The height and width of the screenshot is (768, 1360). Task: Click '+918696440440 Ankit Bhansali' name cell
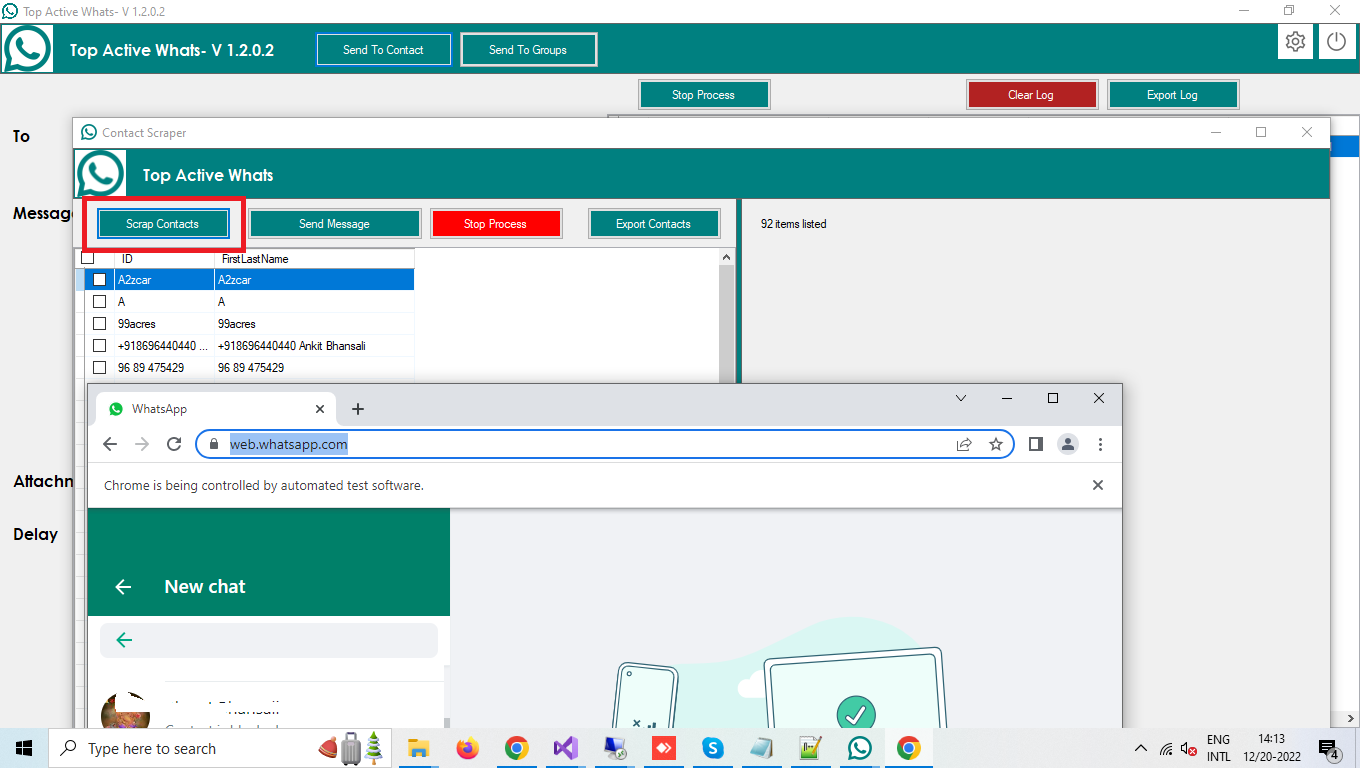pyautogui.click(x=315, y=346)
